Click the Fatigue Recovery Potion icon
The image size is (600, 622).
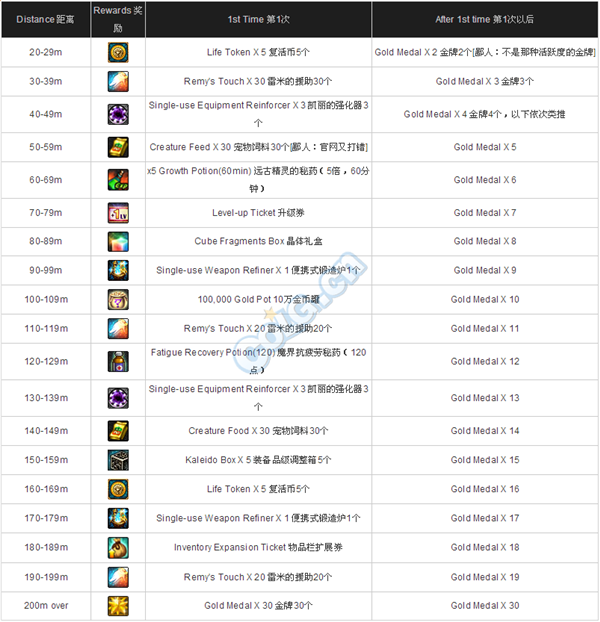click(118, 361)
